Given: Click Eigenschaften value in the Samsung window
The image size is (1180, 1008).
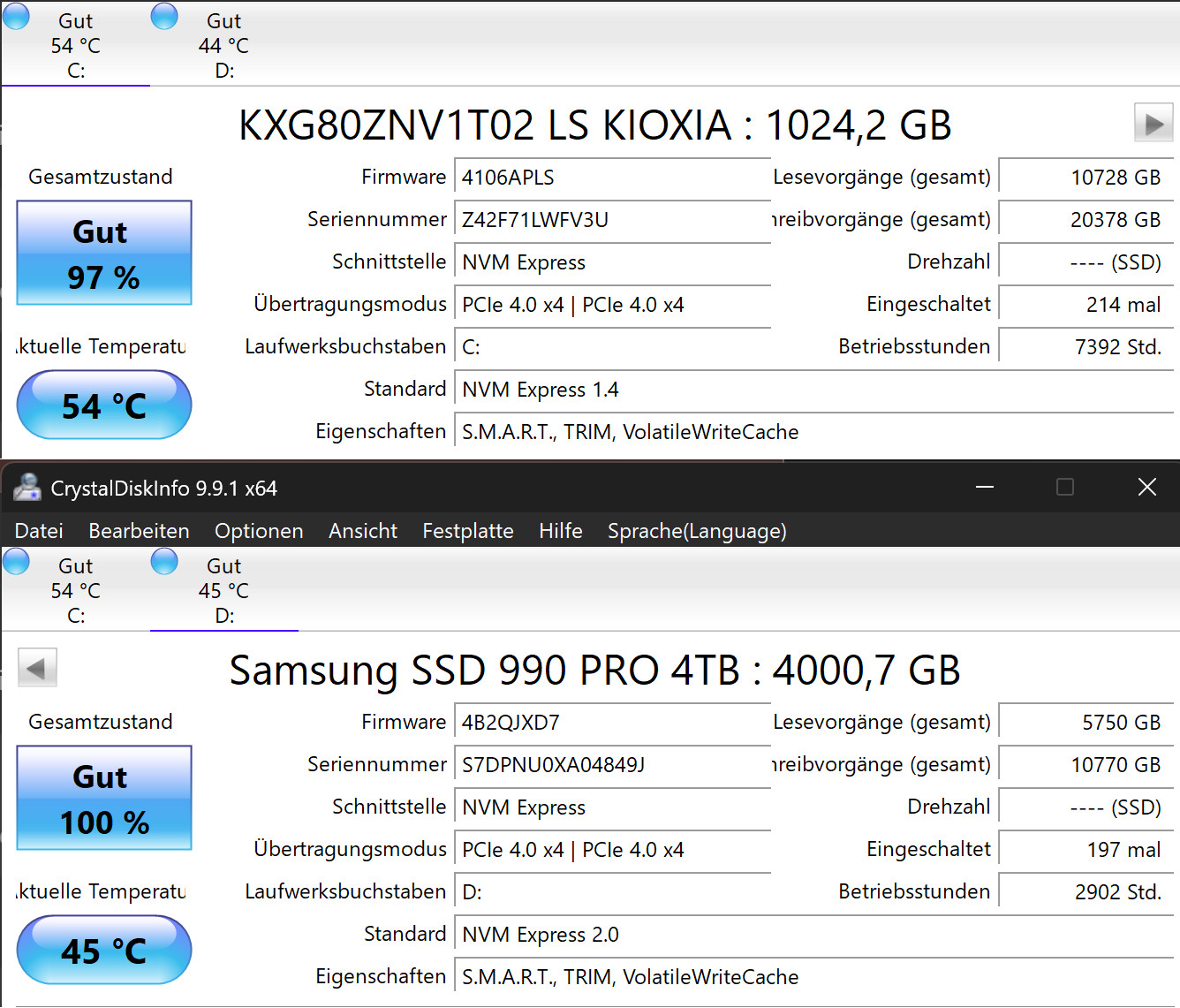Looking at the screenshot, I should (x=813, y=976).
